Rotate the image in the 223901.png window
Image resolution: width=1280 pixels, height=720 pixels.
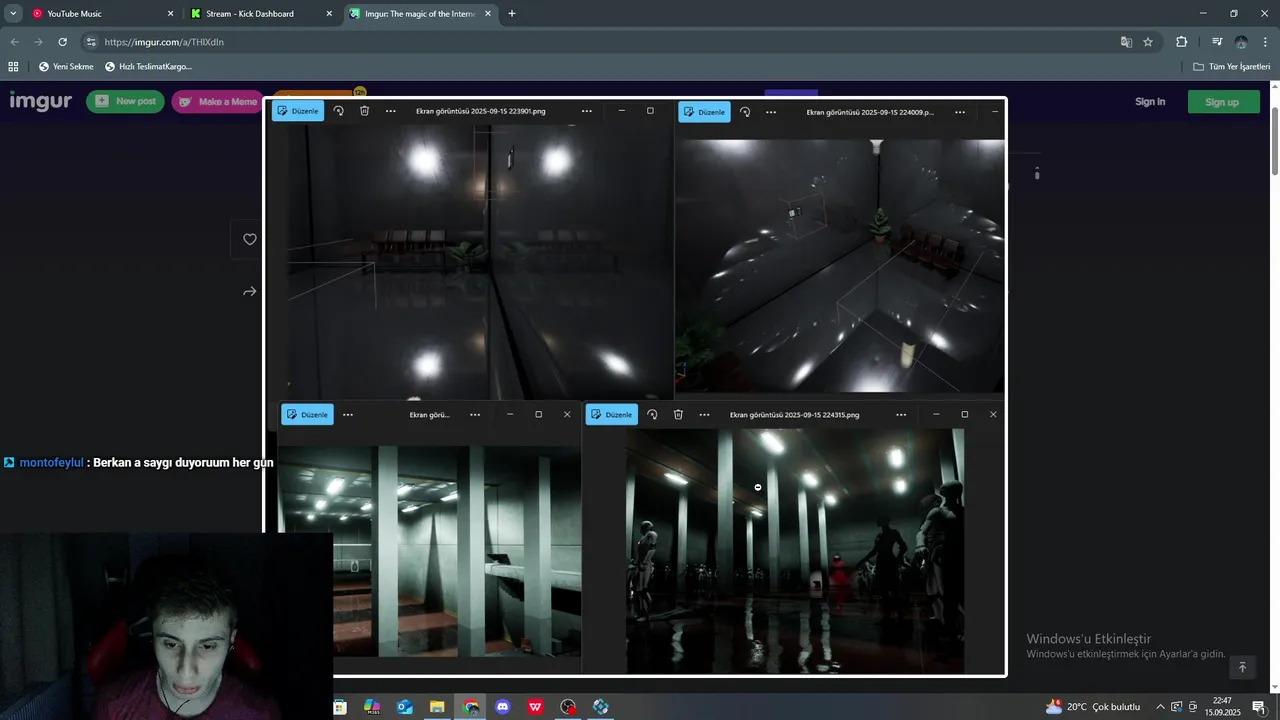pos(339,111)
